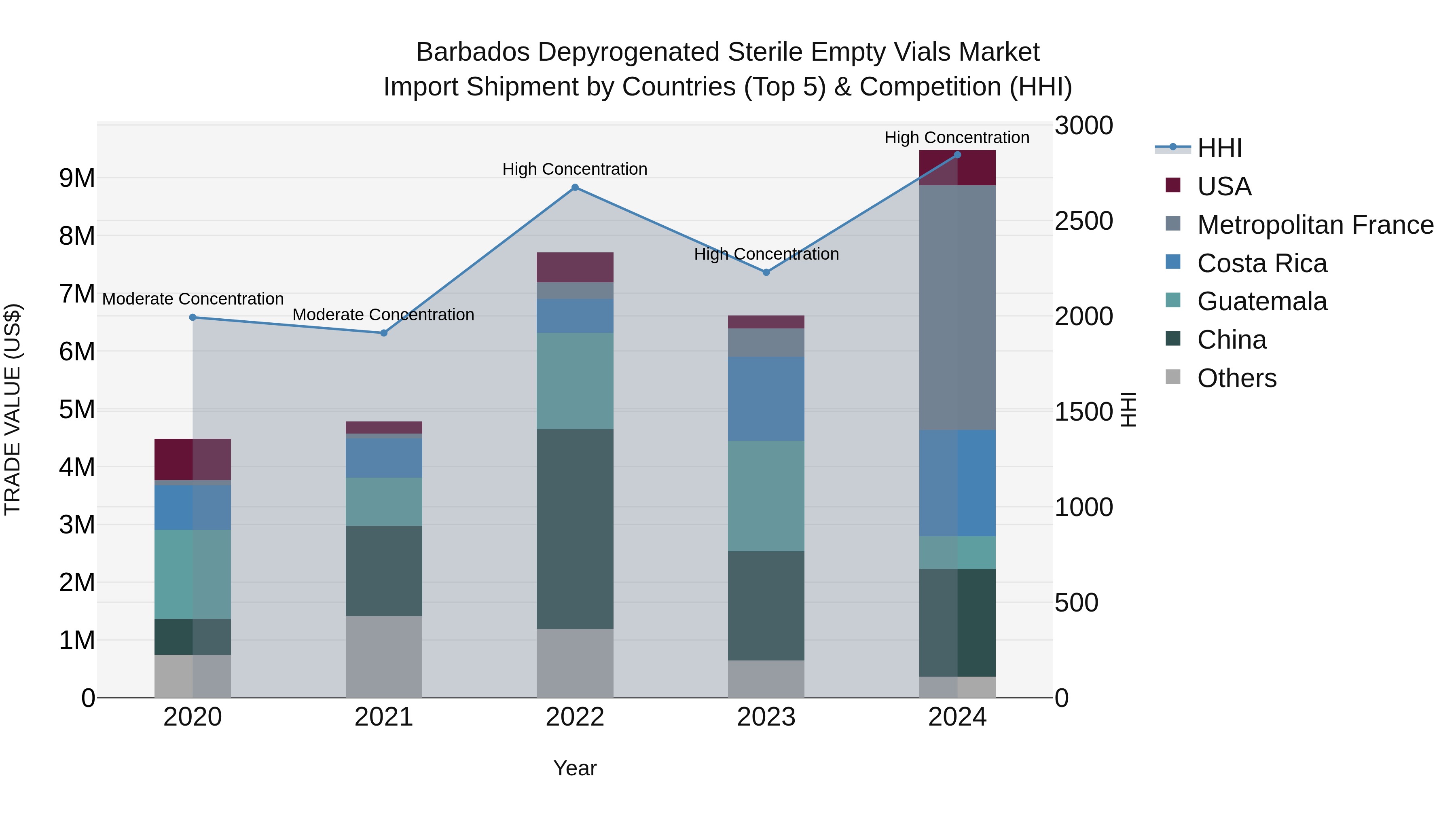The height and width of the screenshot is (819, 1456).
Task: Click the 2020 China bar segment
Action: point(193,637)
